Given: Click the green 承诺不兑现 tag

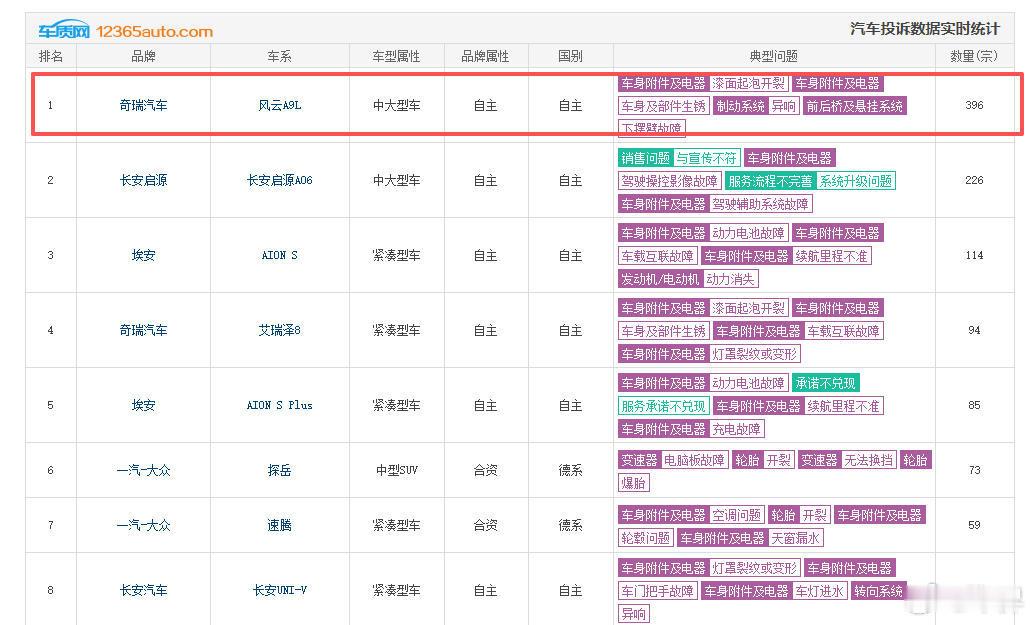Looking at the screenshot, I should (825, 383).
